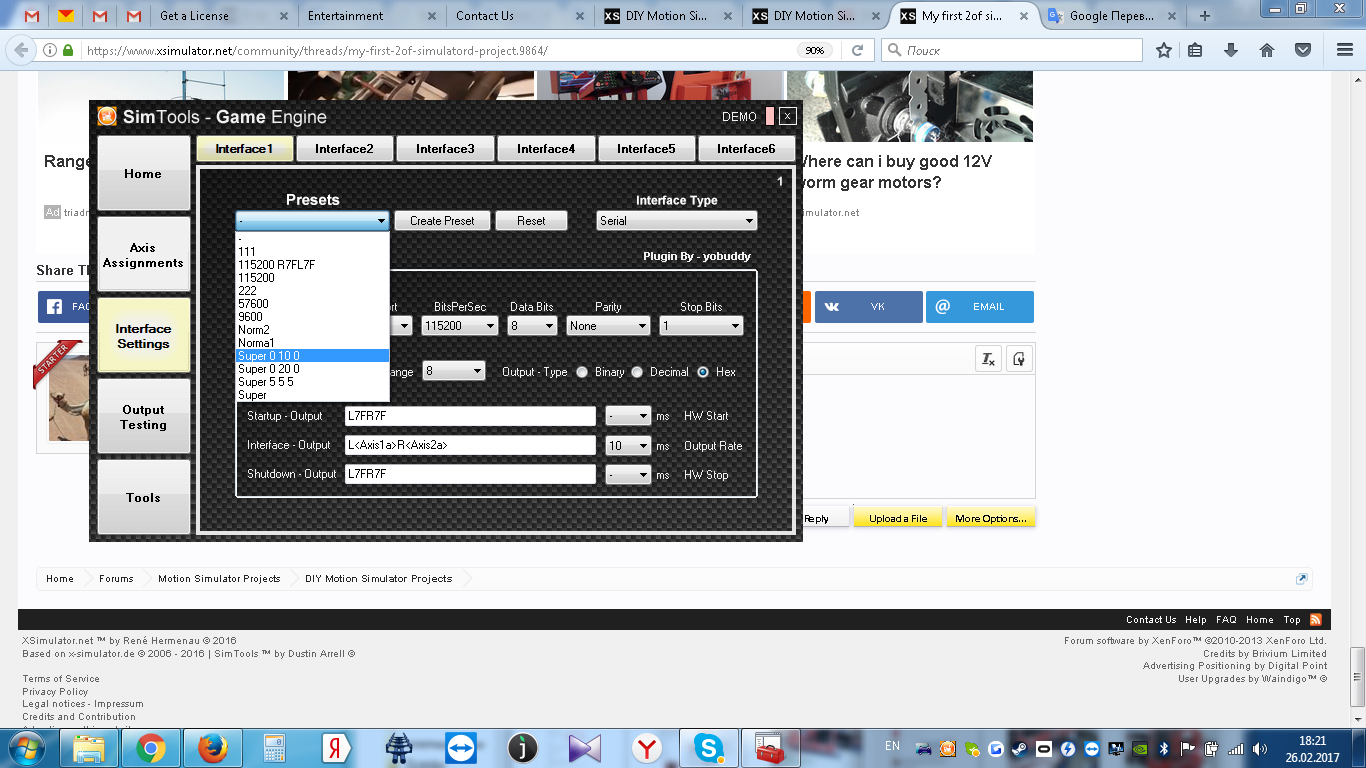Open Chrome from the taskbar
The height and width of the screenshot is (768, 1366).
151,748
